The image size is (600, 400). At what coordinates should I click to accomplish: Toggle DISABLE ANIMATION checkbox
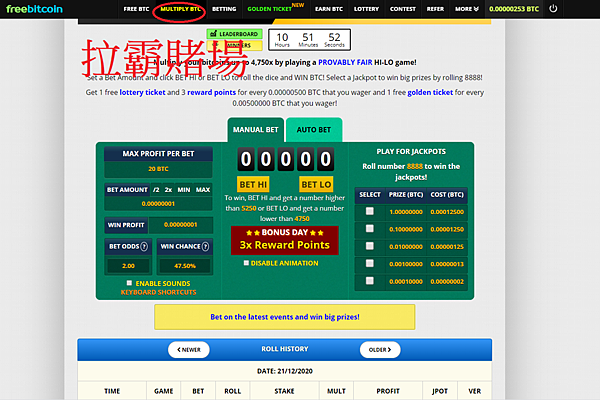tap(246, 263)
